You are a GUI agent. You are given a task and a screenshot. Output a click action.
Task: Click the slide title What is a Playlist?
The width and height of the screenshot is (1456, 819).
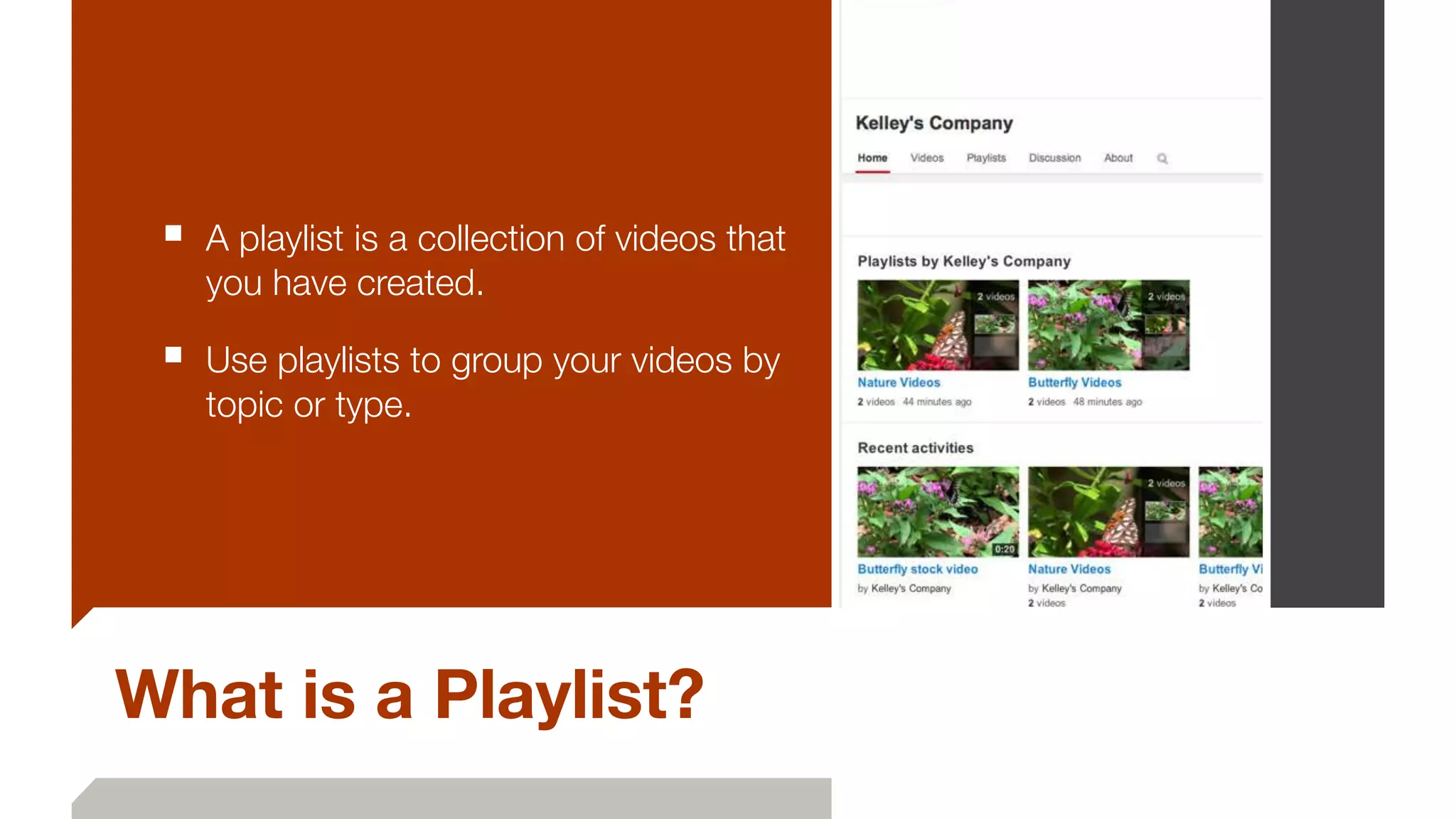(x=409, y=695)
